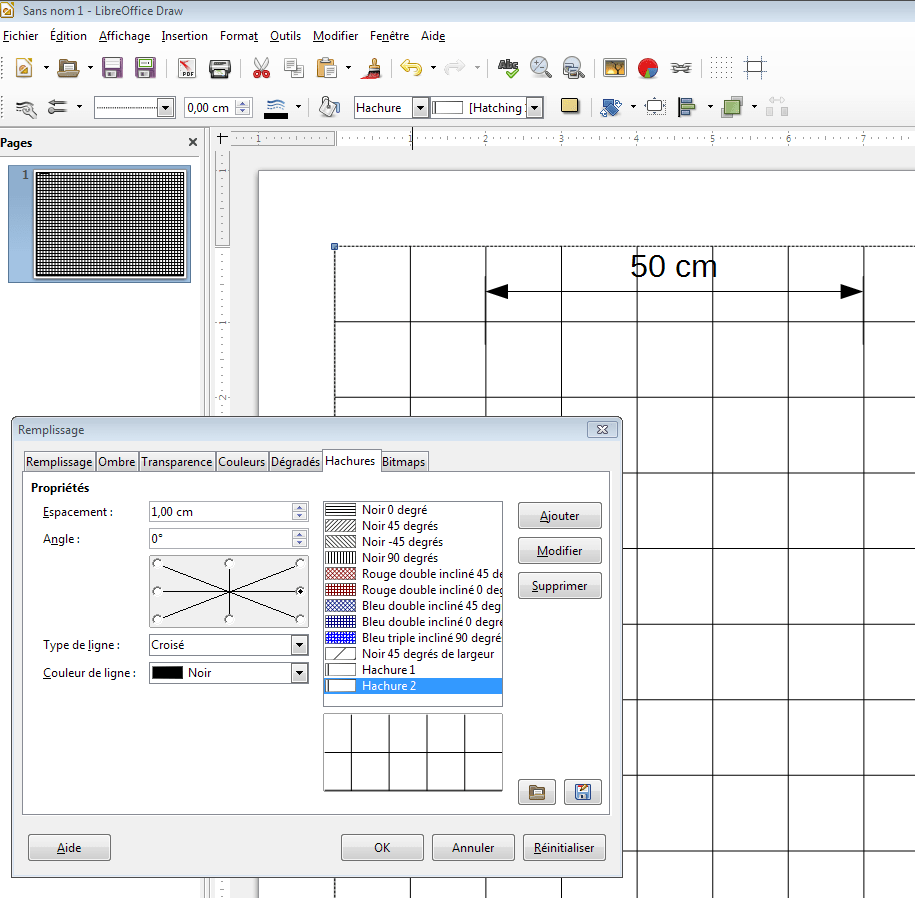
Task: Click the Load Hatching List icon
Action: [537, 792]
